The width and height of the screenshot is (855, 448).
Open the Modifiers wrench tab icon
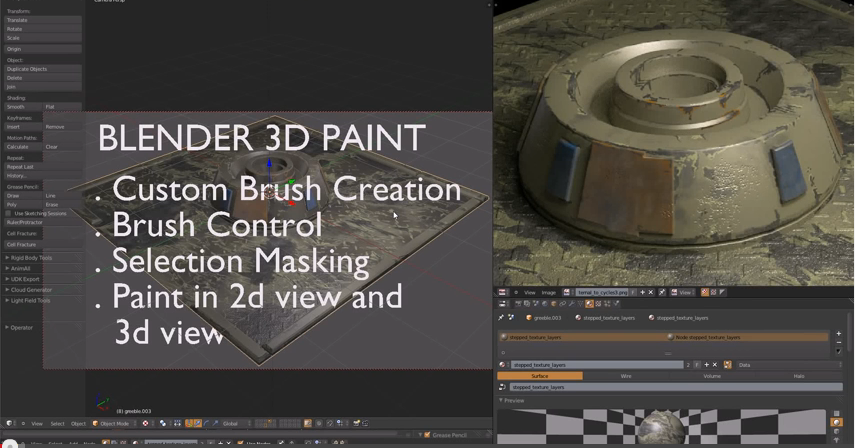pyautogui.click(x=571, y=304)
